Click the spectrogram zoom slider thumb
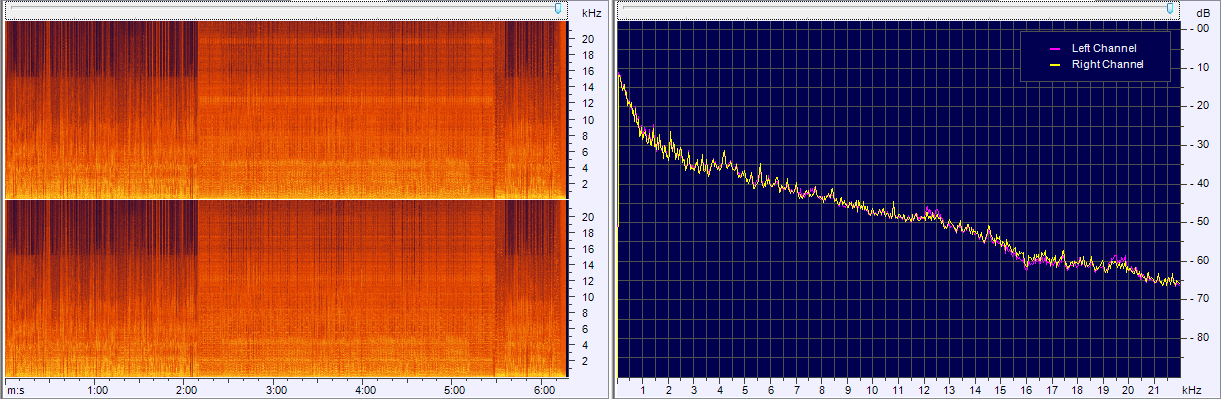Image resolution: width=1221 pixels, height=399 pixels. [558, 8]
